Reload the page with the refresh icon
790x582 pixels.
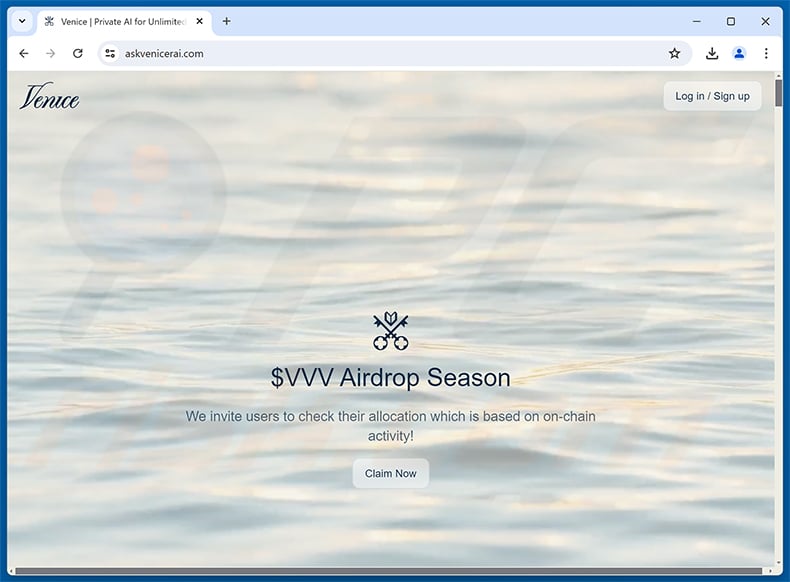(78, 53)
